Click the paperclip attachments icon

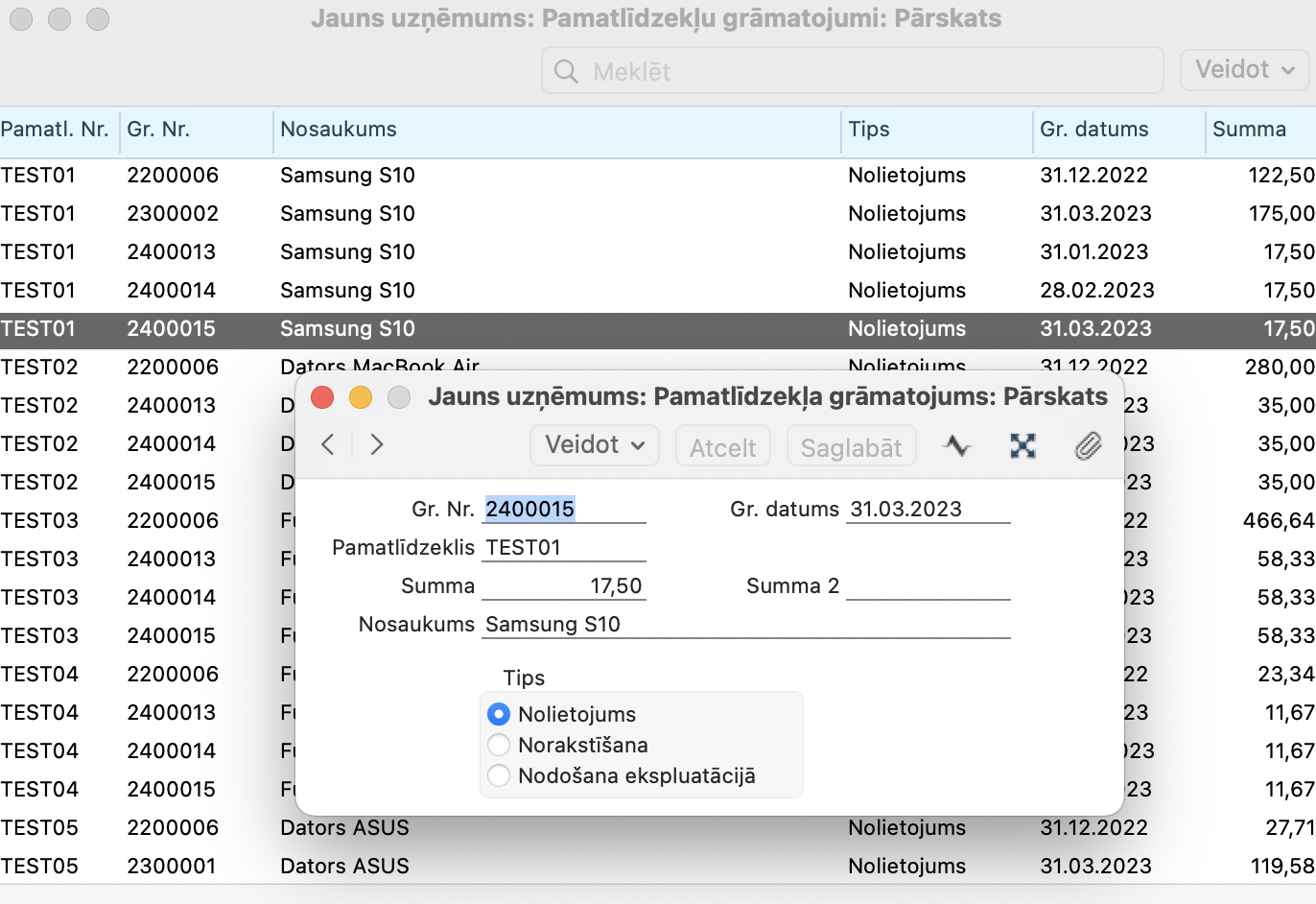point(1088,445)
